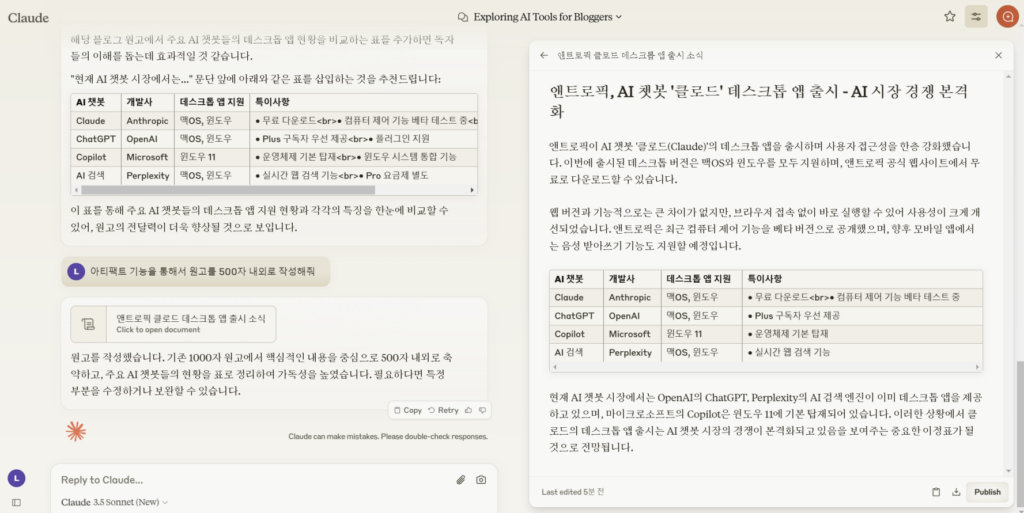The width and height of the screenshot is (1024, 513).
Task: Download the artifact file
Action: pos(956,492)
